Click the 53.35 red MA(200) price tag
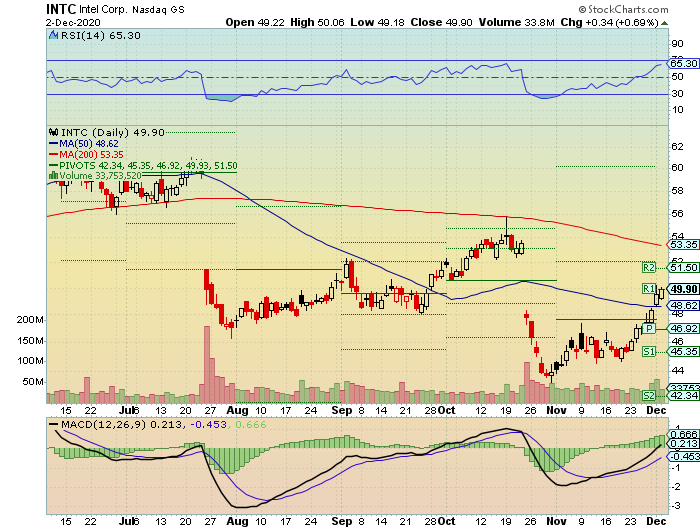The height and width of the screenshot is (530, 700). (683, 244)
